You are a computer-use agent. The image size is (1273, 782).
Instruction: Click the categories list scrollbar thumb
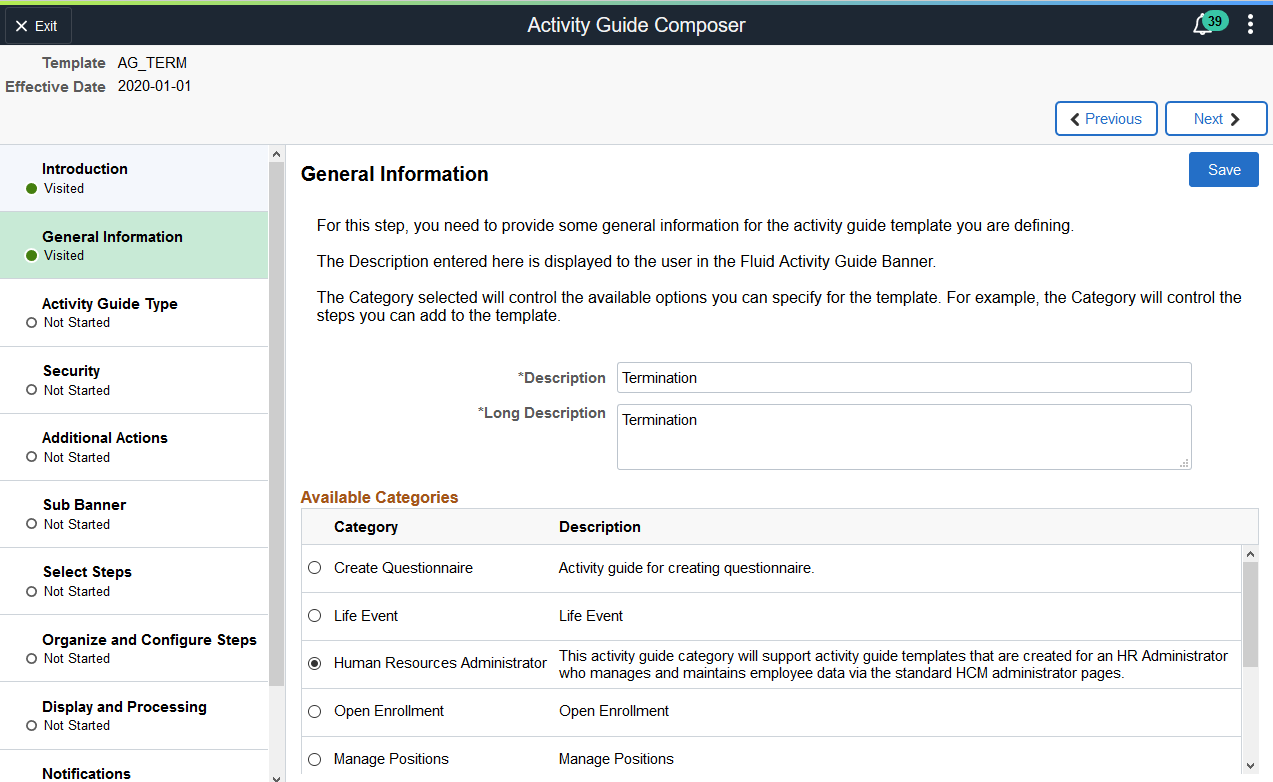click(x=1250, y=614)
